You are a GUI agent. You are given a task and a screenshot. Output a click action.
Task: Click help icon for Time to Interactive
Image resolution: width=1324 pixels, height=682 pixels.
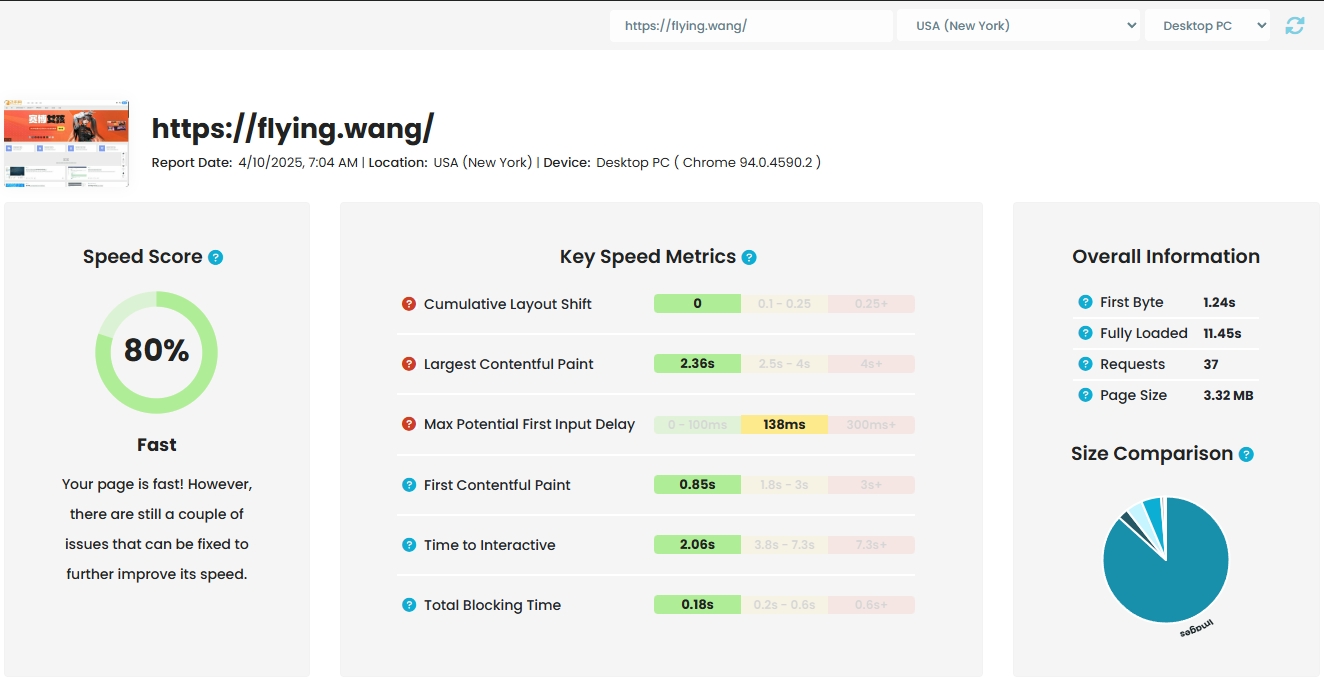(408, 545)
